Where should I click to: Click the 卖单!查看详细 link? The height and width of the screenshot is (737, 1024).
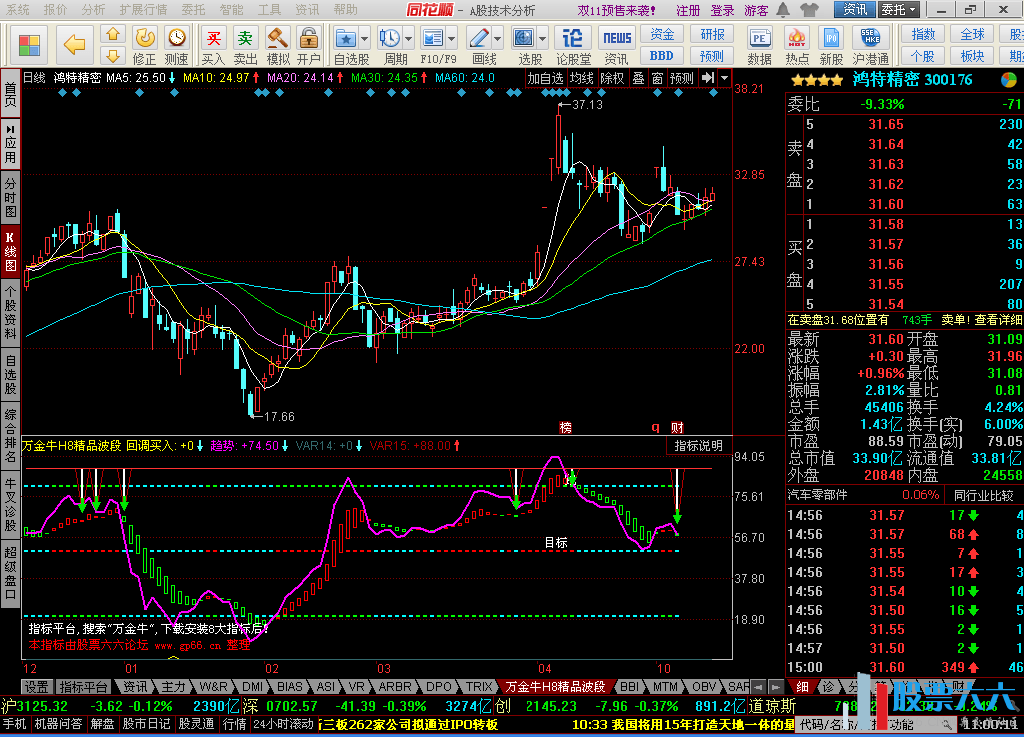click(982, 320)
